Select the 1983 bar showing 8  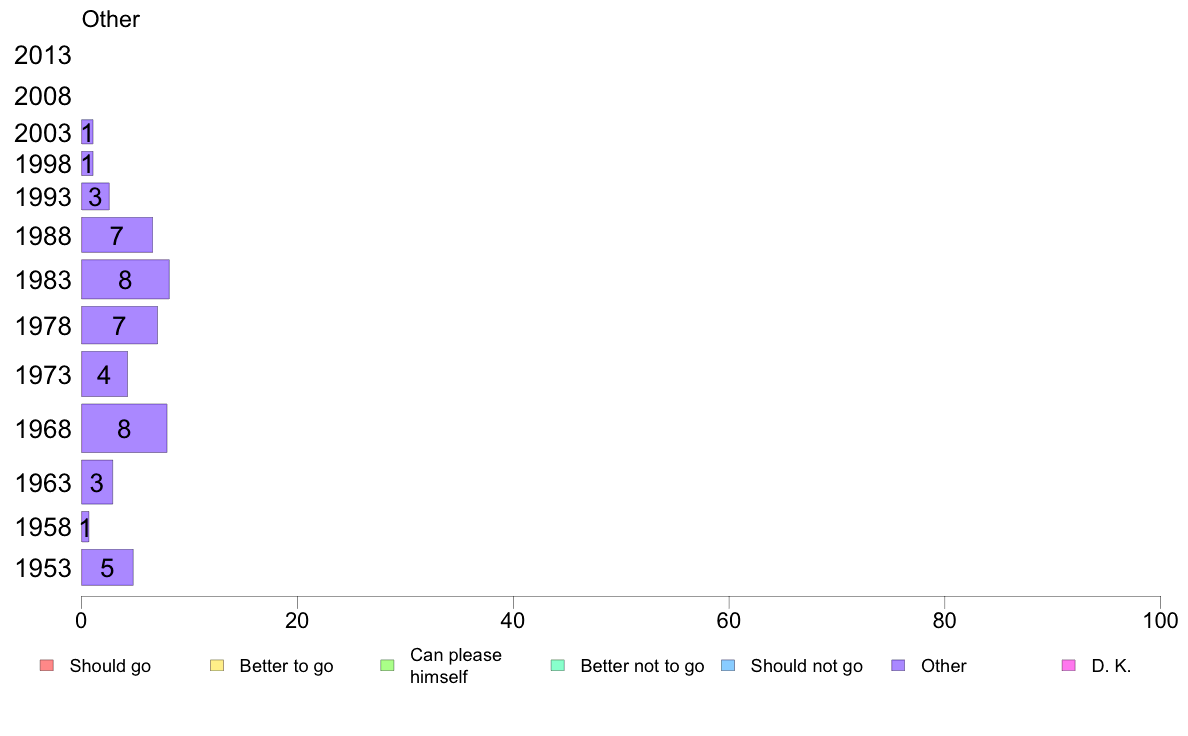125,280
